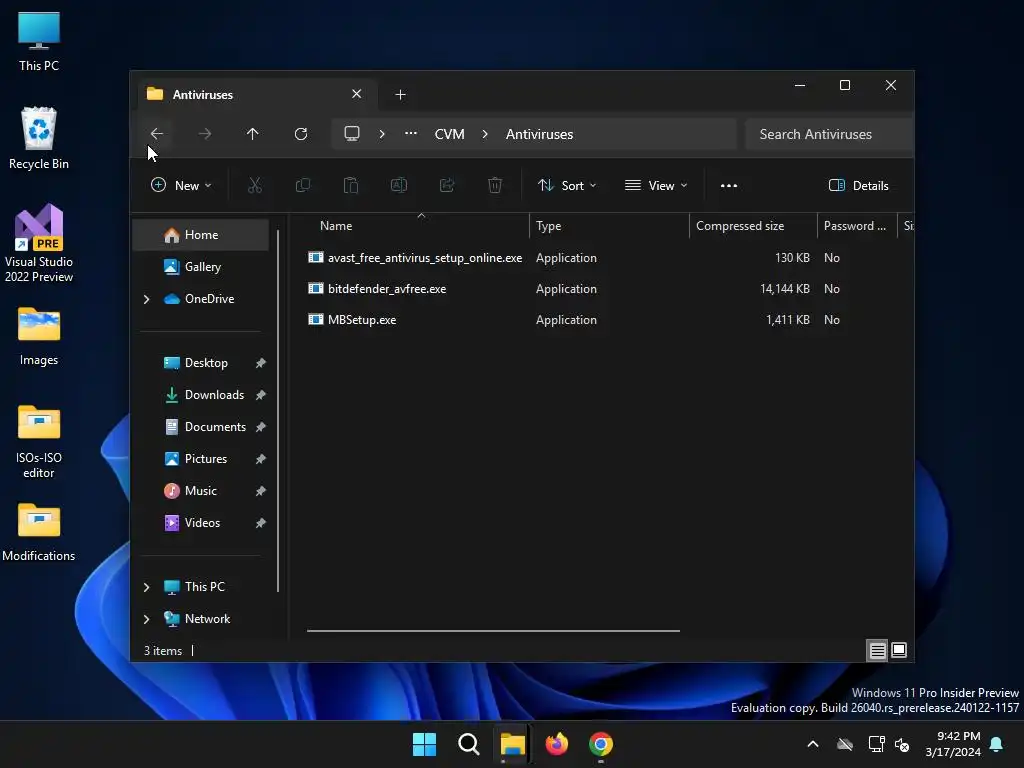1024x768 pixels.
Task: Click the Delete trash icon
Action: click(x=495, y=185)
